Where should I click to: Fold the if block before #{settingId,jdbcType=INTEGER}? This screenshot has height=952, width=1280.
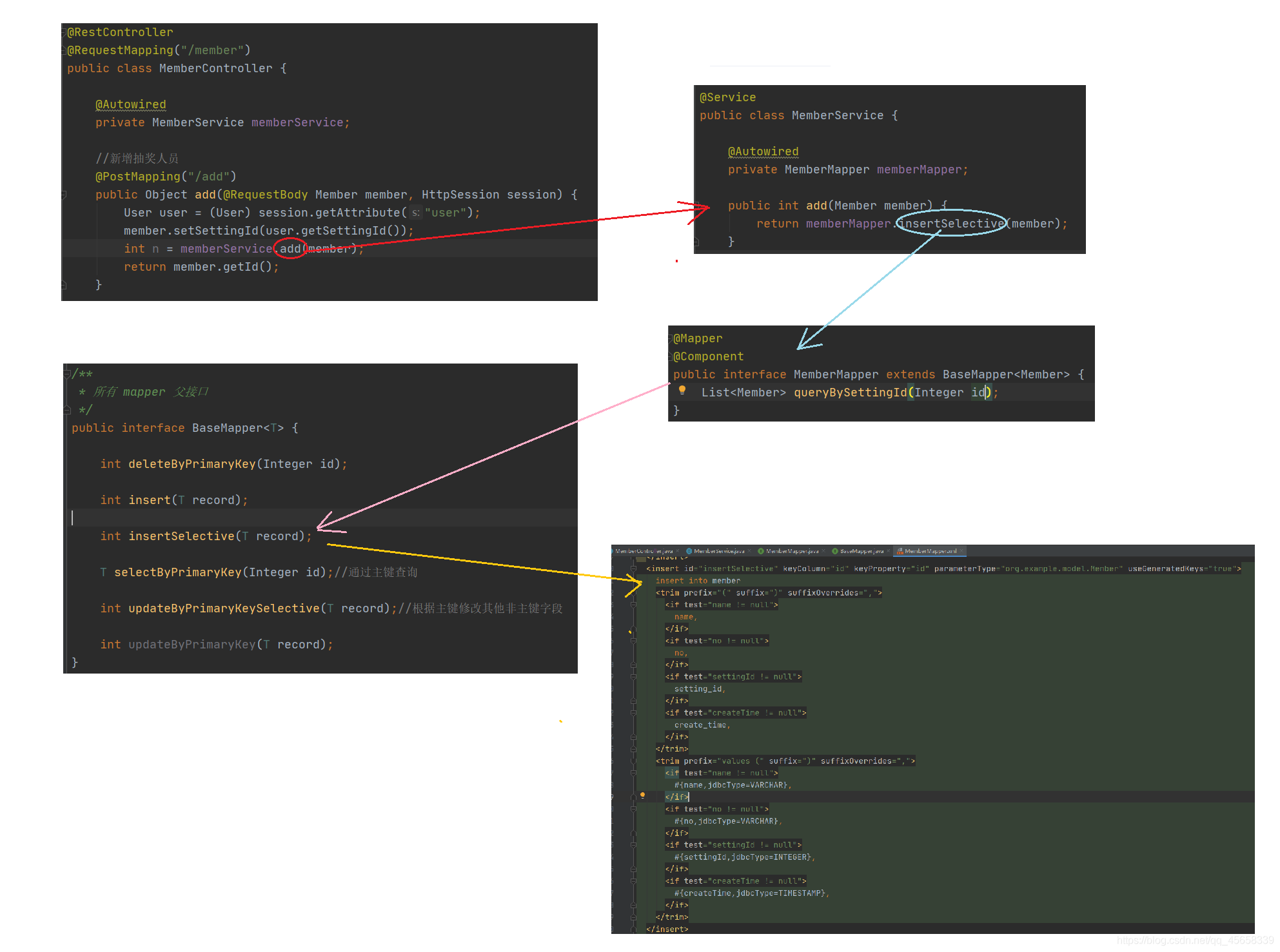pyautogui.click(x=633, y=845)
